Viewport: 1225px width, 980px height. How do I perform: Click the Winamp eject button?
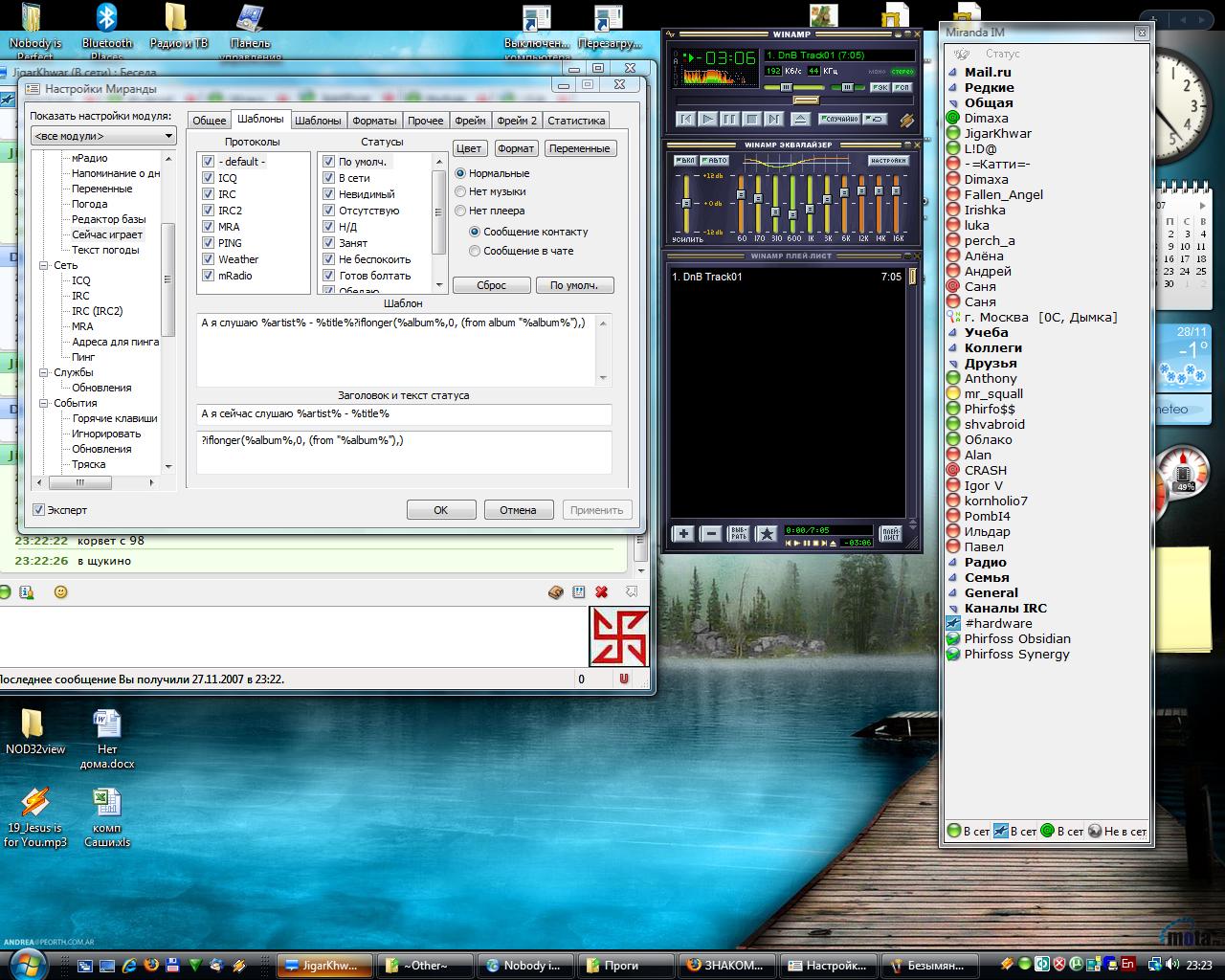tap(801, 120)
